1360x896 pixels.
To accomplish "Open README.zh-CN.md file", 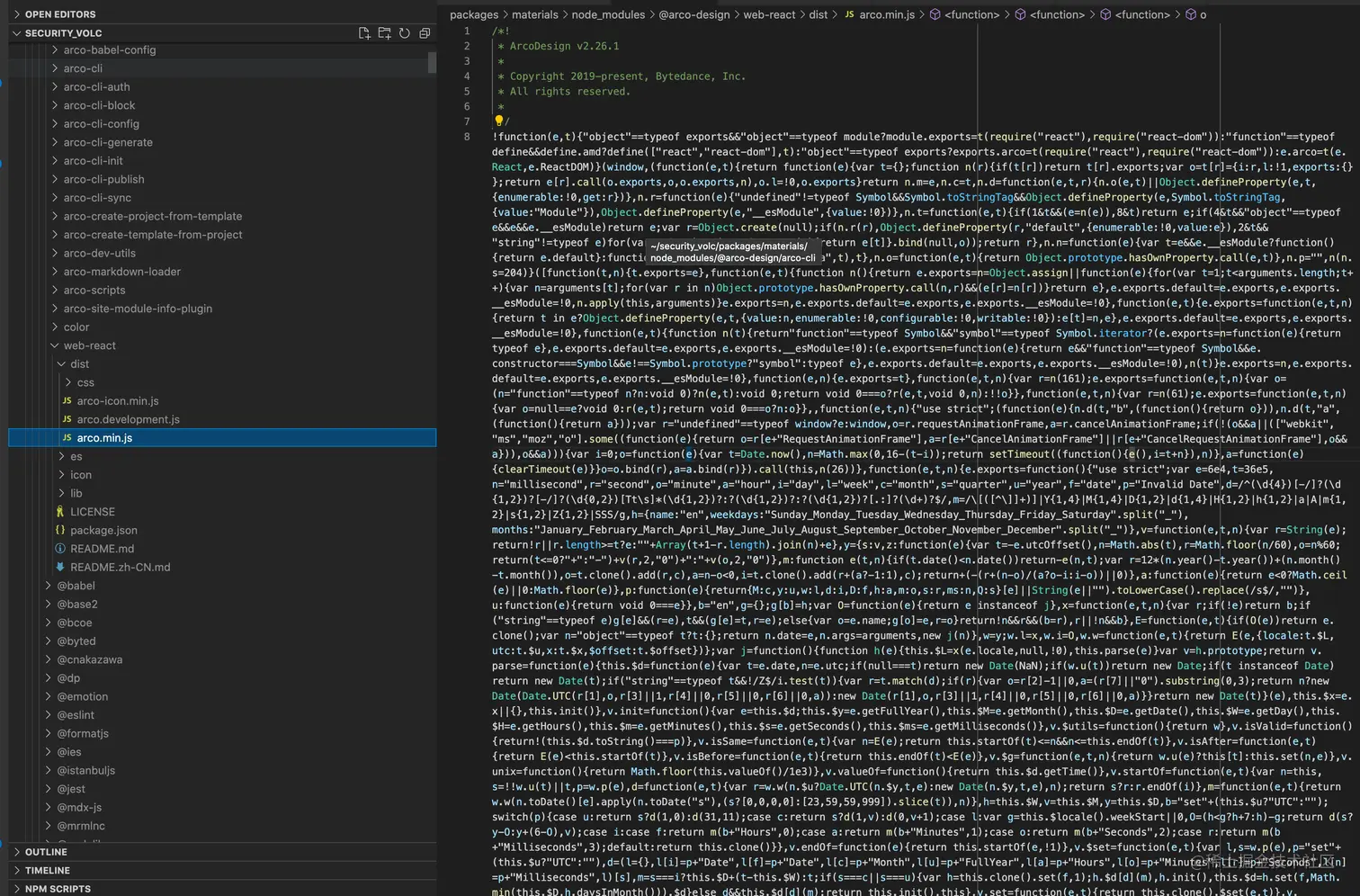I will tap(121, 568).
